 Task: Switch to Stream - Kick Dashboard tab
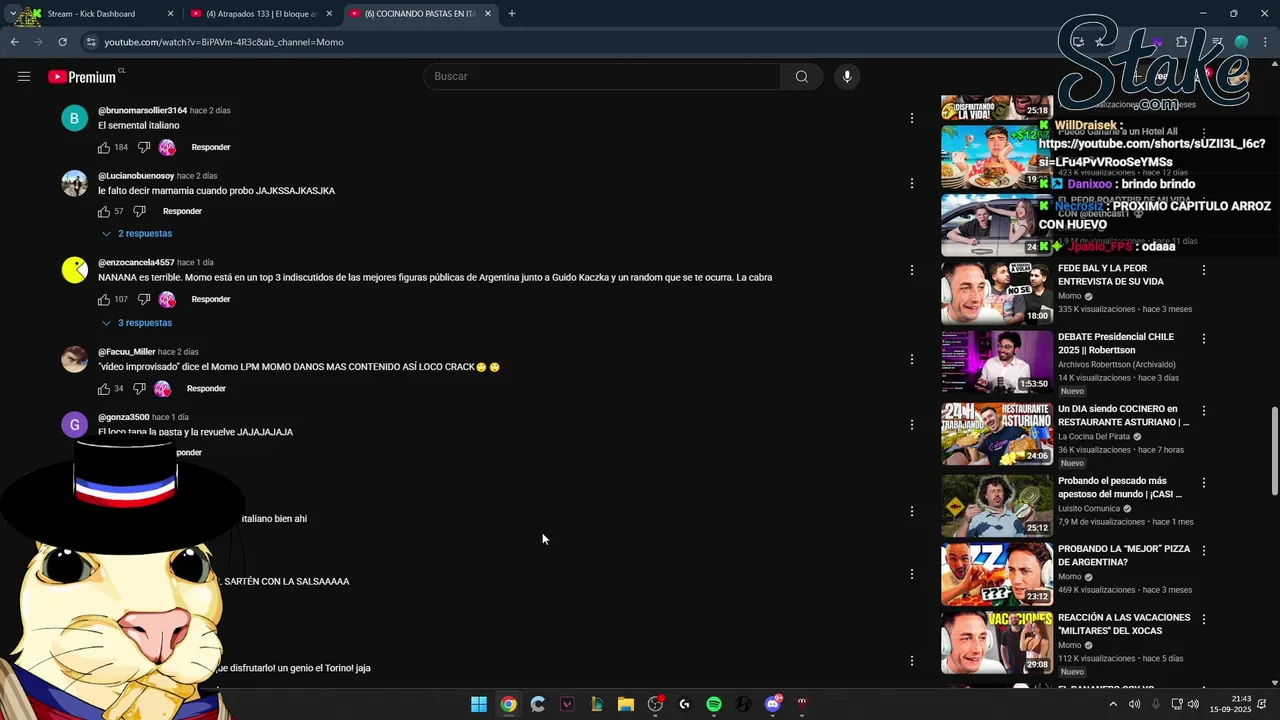click(x=100, y=14)
